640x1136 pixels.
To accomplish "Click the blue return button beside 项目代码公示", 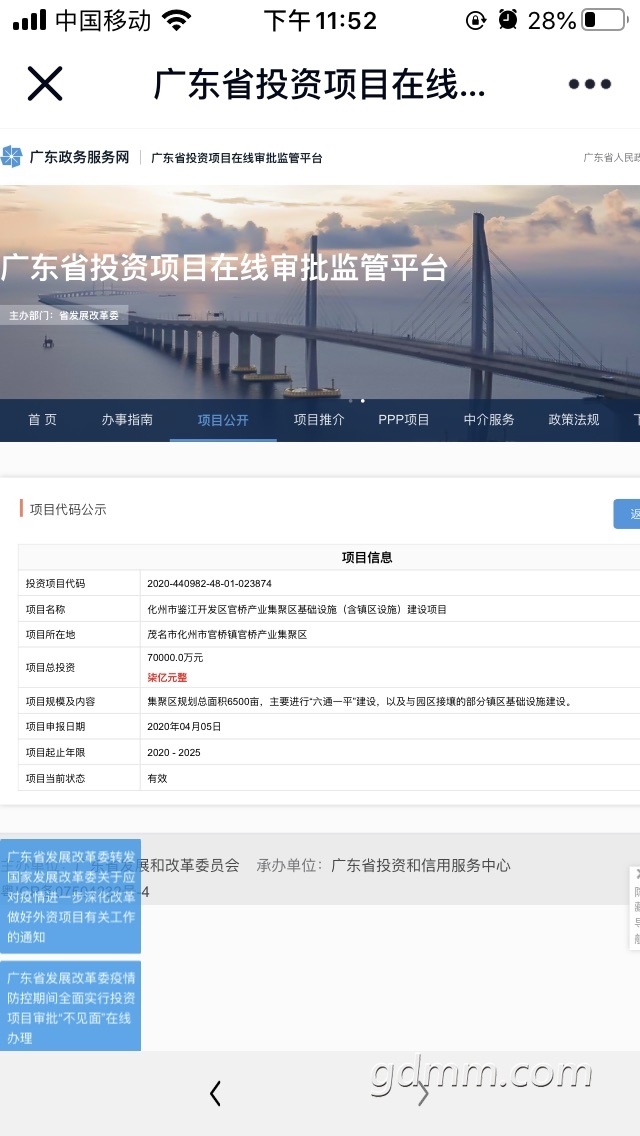I will click(627, 514).
